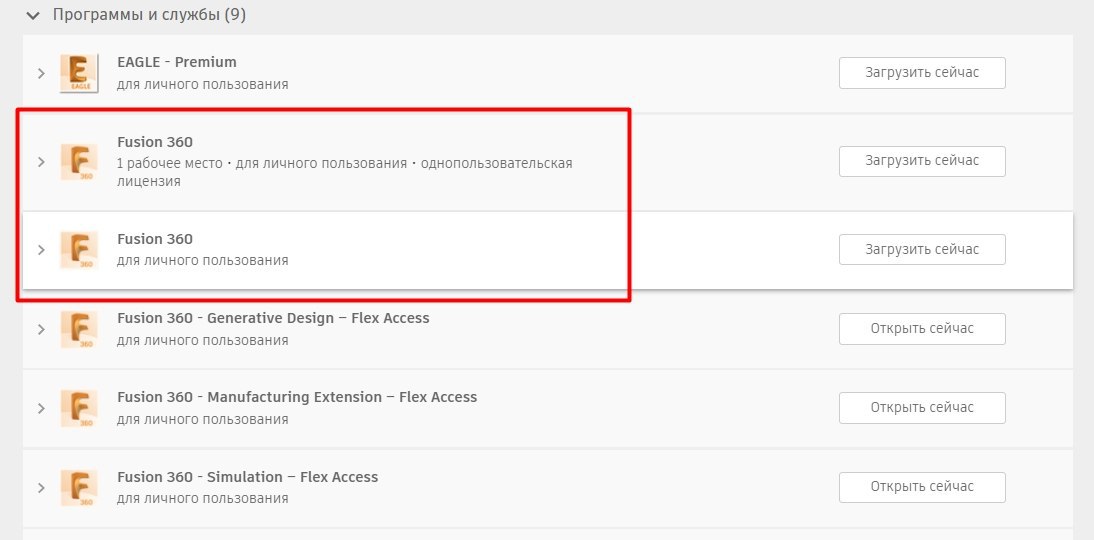This screenshot has height=540, width=1094.
Task: Expand the Generative Design Flex Access row chevron
Action: pos(41,329)
